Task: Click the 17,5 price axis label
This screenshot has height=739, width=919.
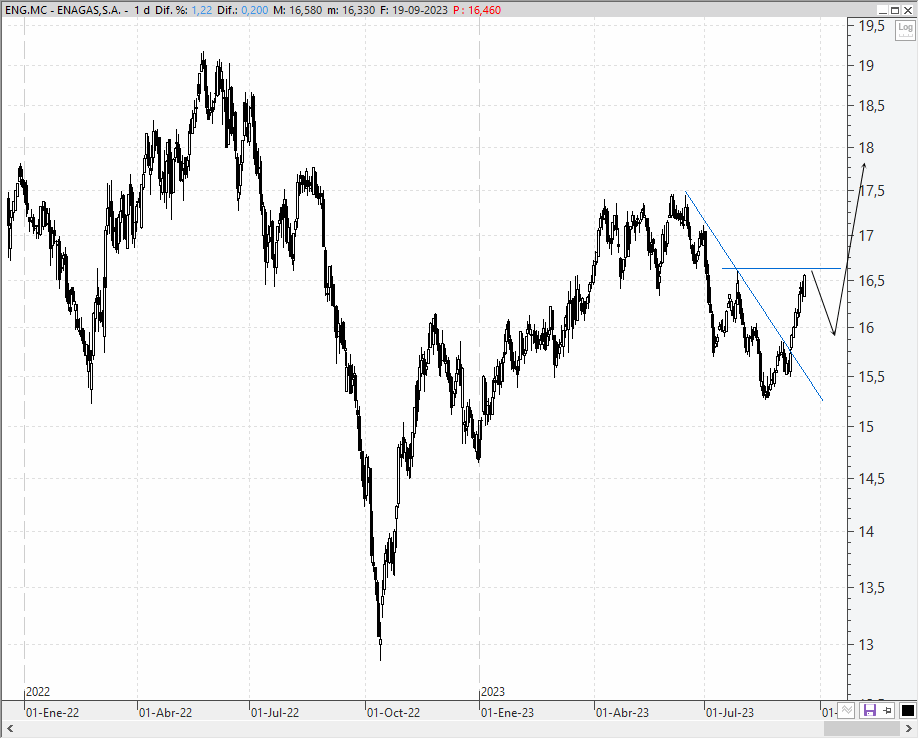Action: tap(872, 191)
